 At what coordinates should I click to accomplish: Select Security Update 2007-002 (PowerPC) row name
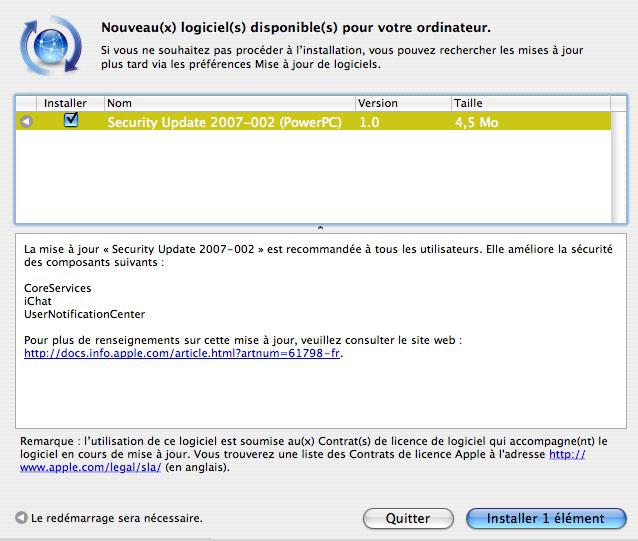click(x=224, y=122)
